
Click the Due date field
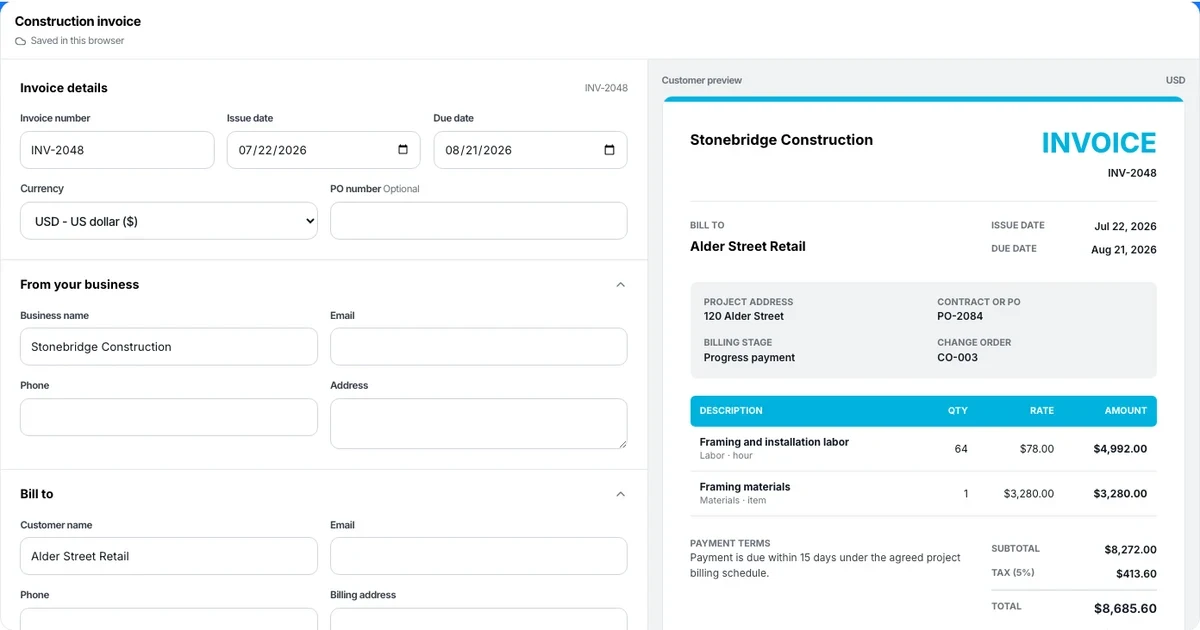pyautogui.click(x=530, y=150)
